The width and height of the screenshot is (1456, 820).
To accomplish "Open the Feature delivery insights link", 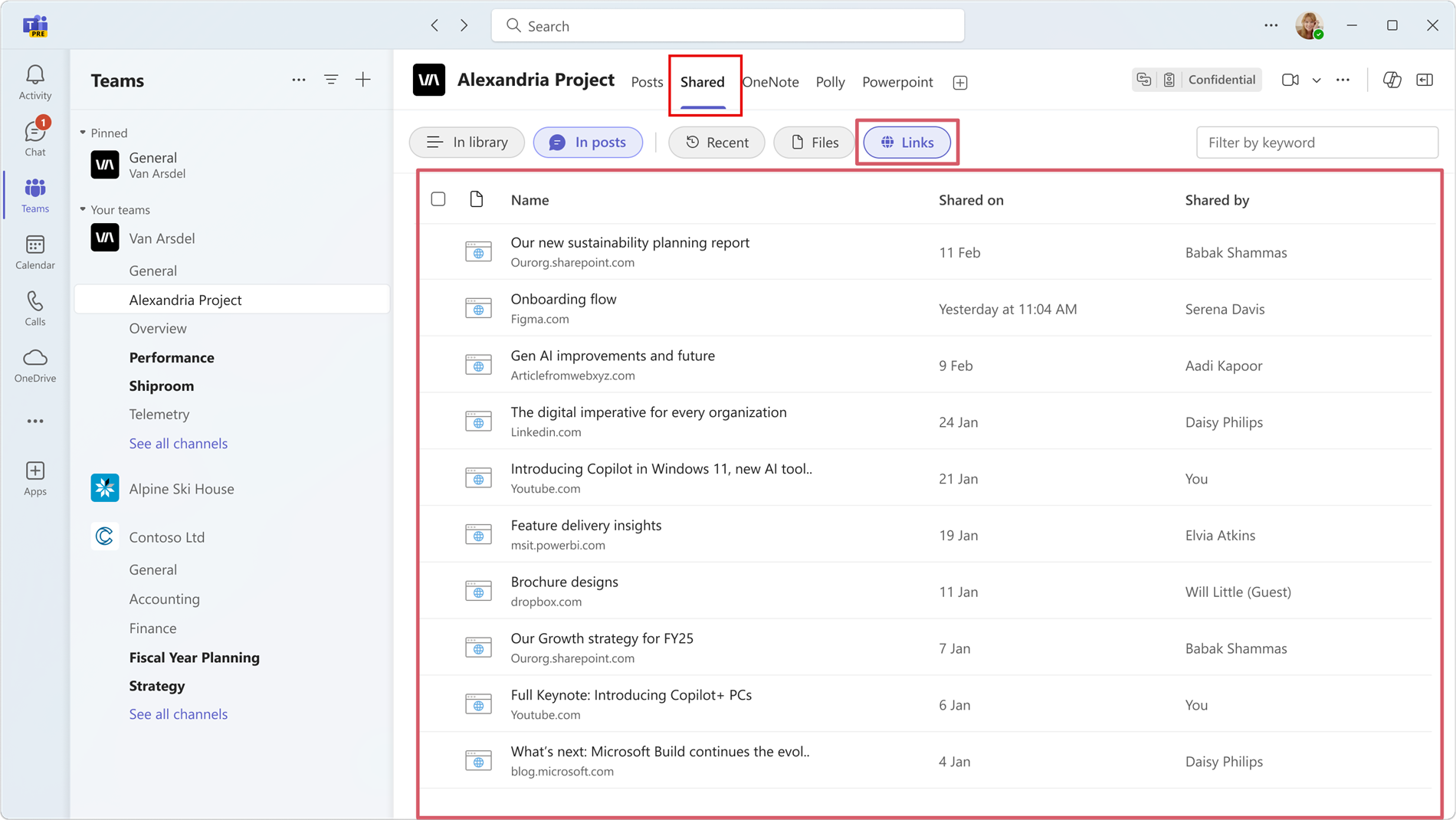I will click(586, 525).
